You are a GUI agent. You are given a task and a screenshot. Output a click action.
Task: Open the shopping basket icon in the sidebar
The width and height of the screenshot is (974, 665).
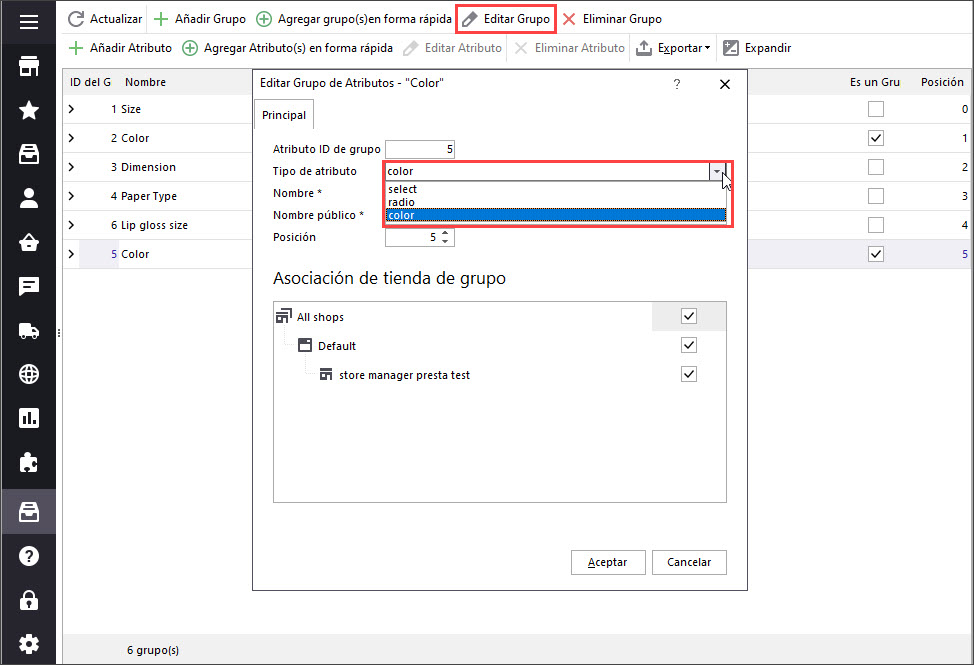click(29, 243)
